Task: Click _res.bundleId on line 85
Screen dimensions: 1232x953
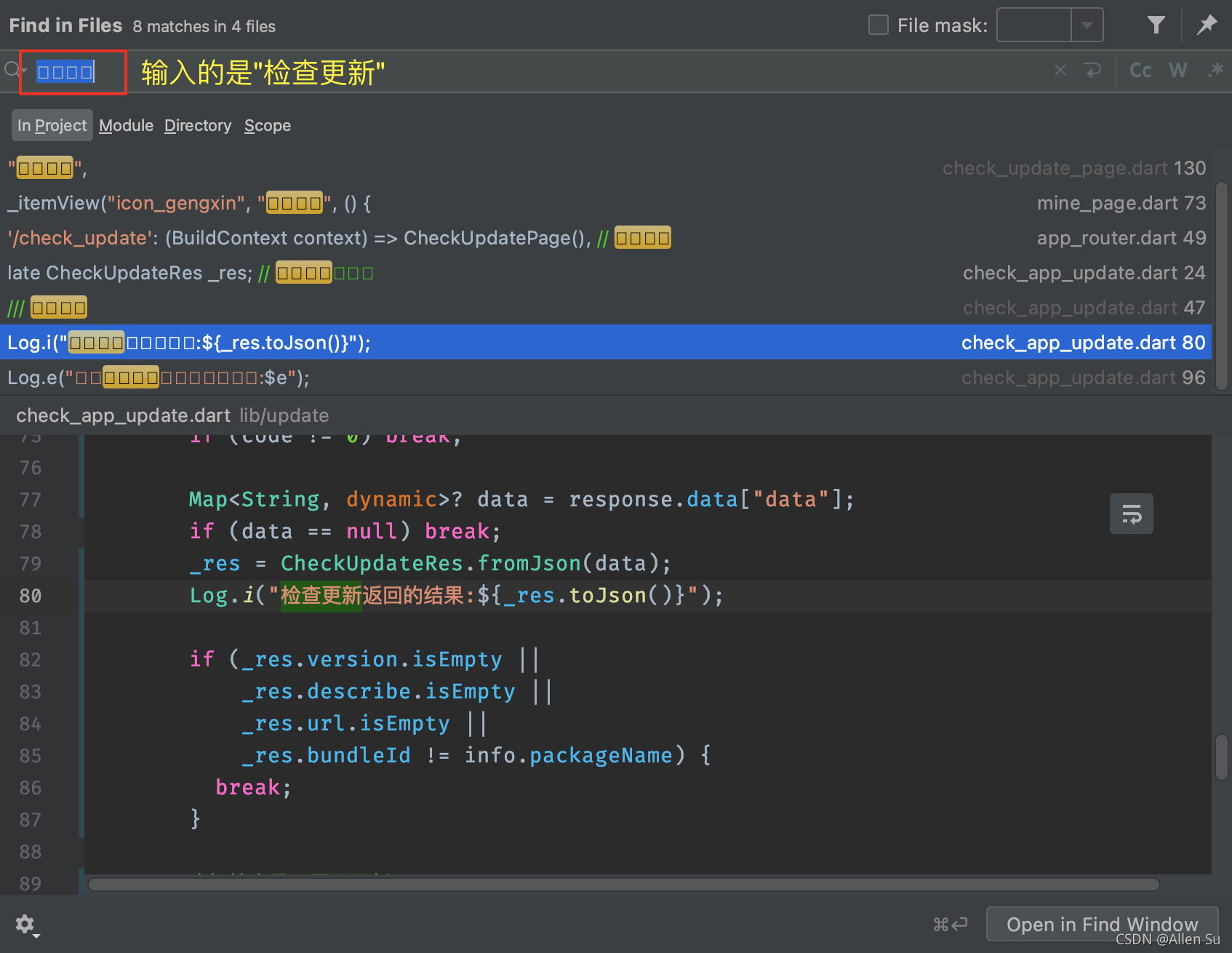Action: 327,755
